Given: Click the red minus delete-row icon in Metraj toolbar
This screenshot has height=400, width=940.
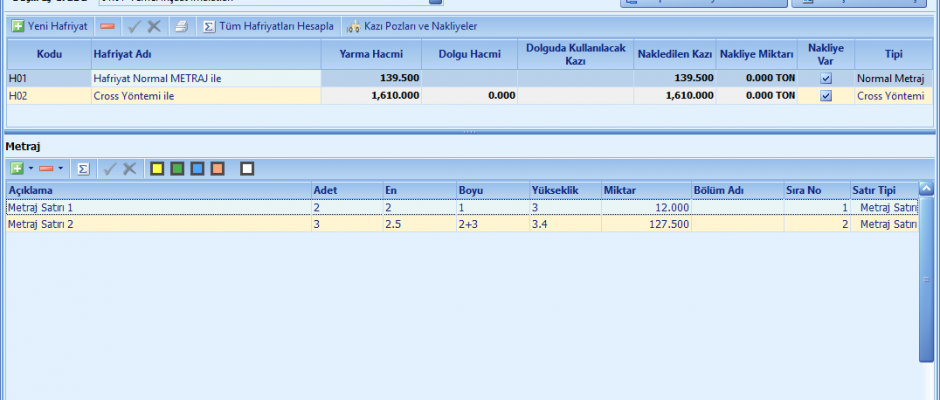Looking at the screenshot, I should tap(45, 168).
